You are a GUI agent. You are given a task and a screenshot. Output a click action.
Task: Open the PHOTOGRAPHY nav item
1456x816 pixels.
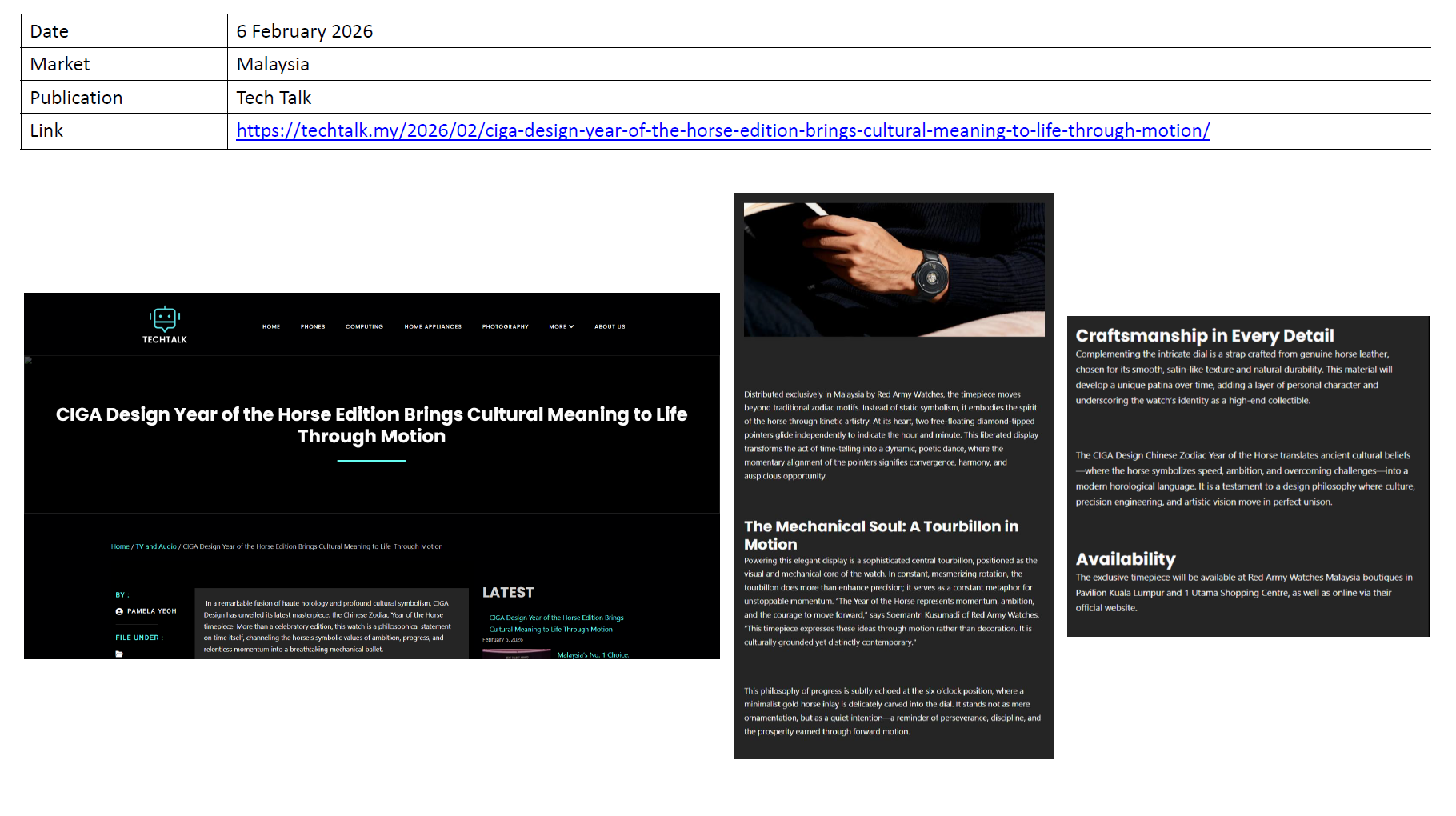(505, 326)
